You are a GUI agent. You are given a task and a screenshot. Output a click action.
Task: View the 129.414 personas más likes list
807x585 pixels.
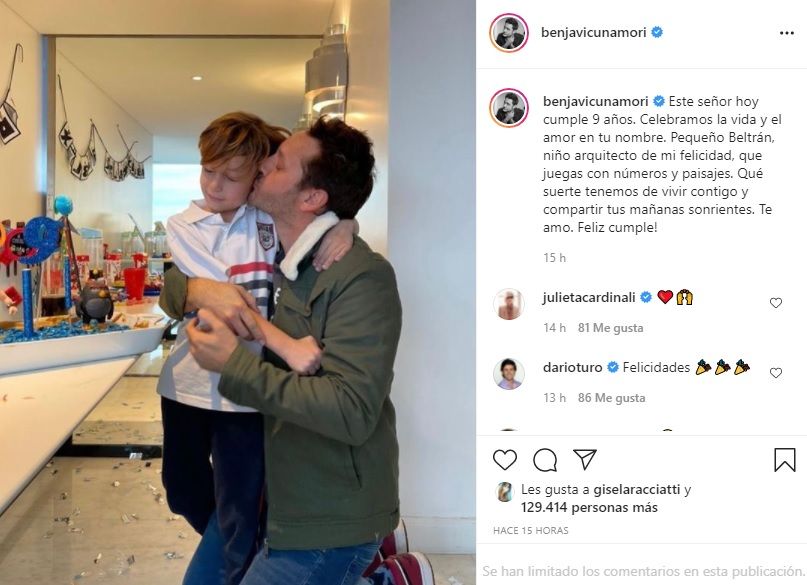589,508
